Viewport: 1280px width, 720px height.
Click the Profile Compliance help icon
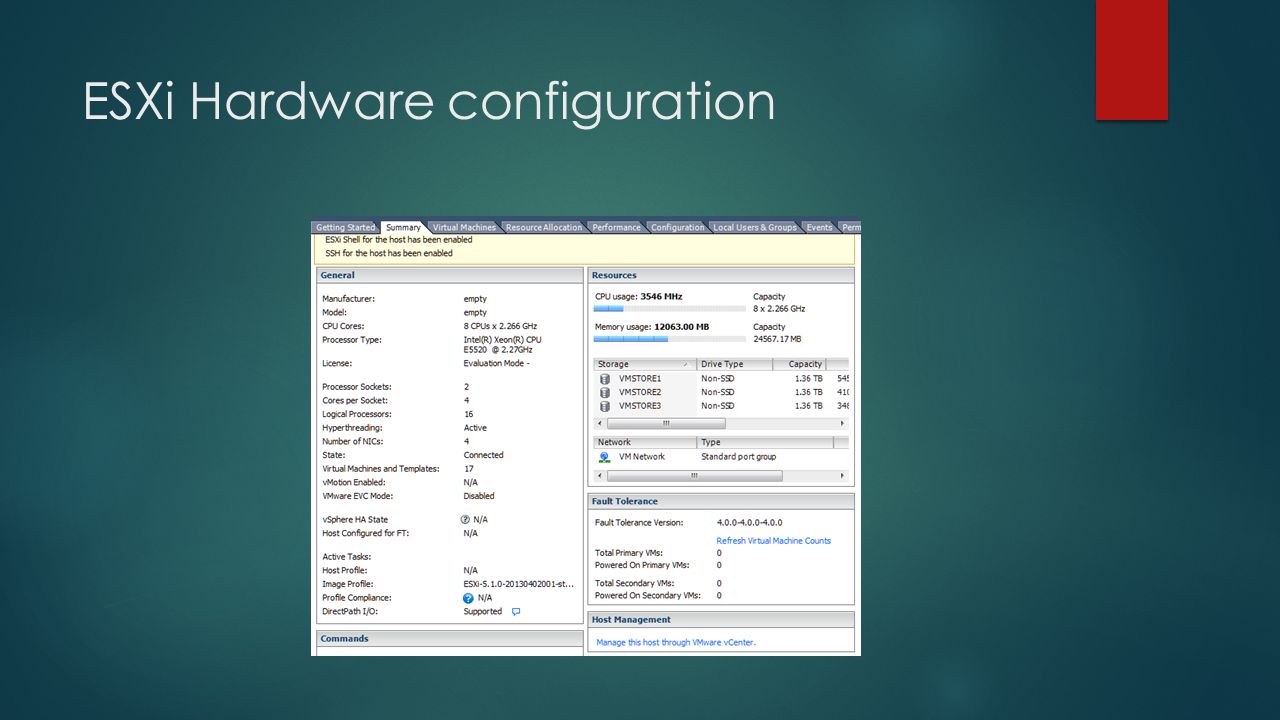[467, 598]
